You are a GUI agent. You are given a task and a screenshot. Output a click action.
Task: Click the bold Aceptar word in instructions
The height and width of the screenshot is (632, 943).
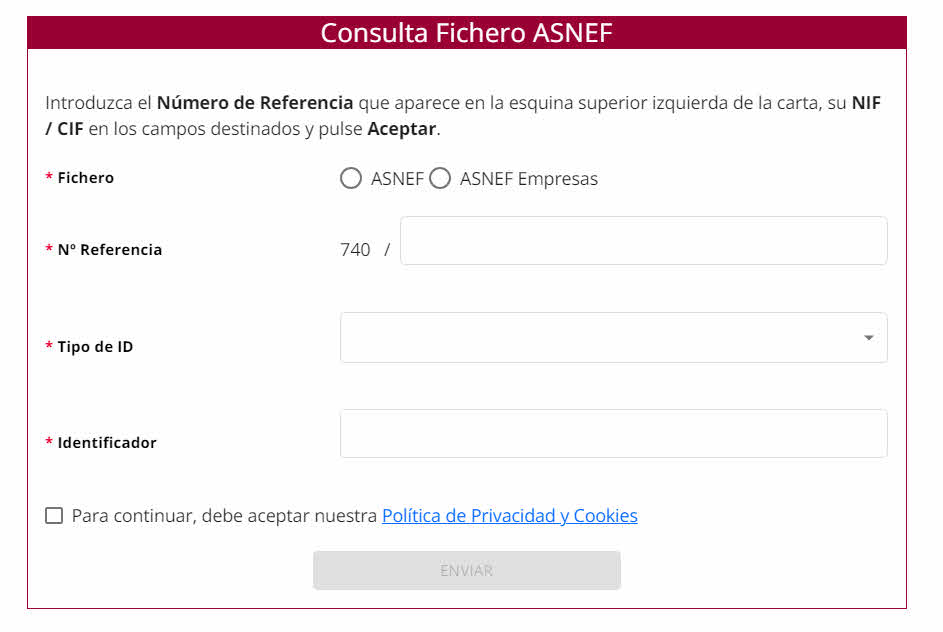pyautogui.click(x=402, y=129)
